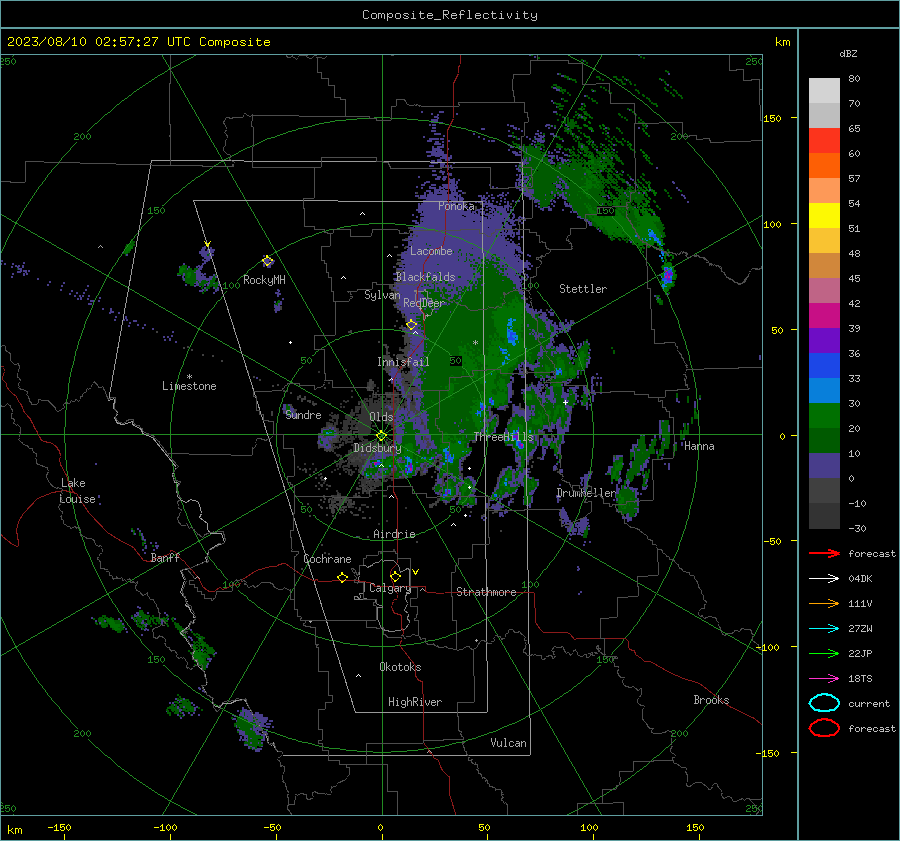900x841 pixels.
Task: Select the green 22JP arrow legend entry
Action: (824, 653)
